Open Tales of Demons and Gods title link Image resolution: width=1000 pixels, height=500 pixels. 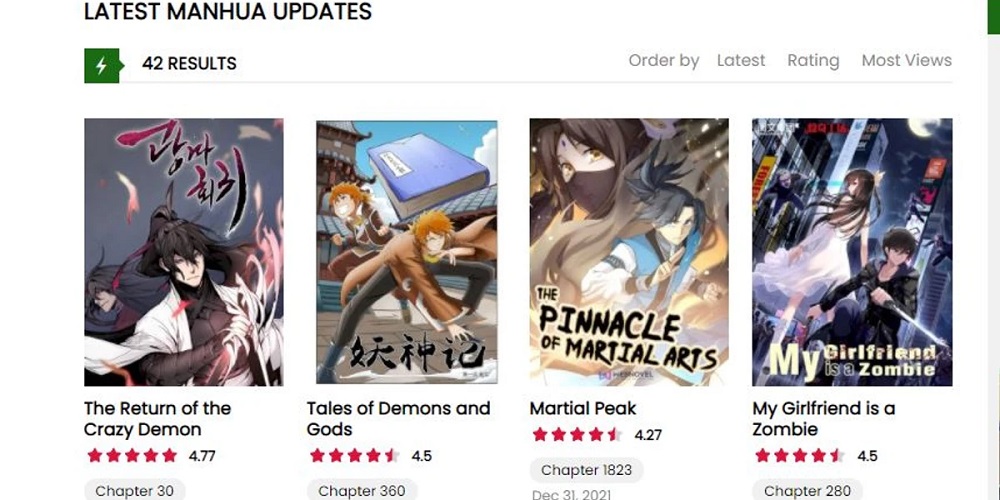[x=399, y=418]
